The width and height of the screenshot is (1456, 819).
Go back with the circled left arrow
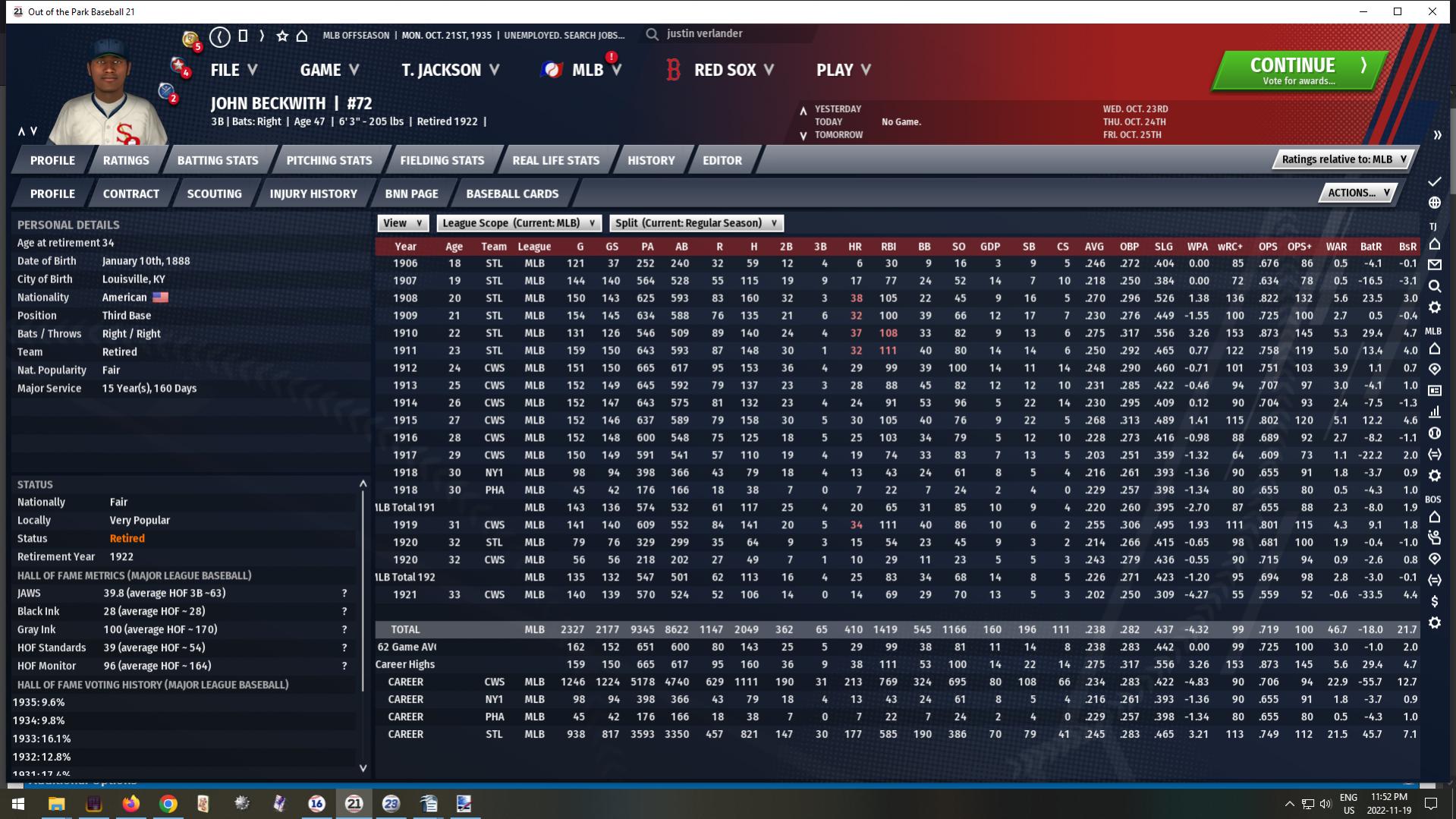pos(220,36)
